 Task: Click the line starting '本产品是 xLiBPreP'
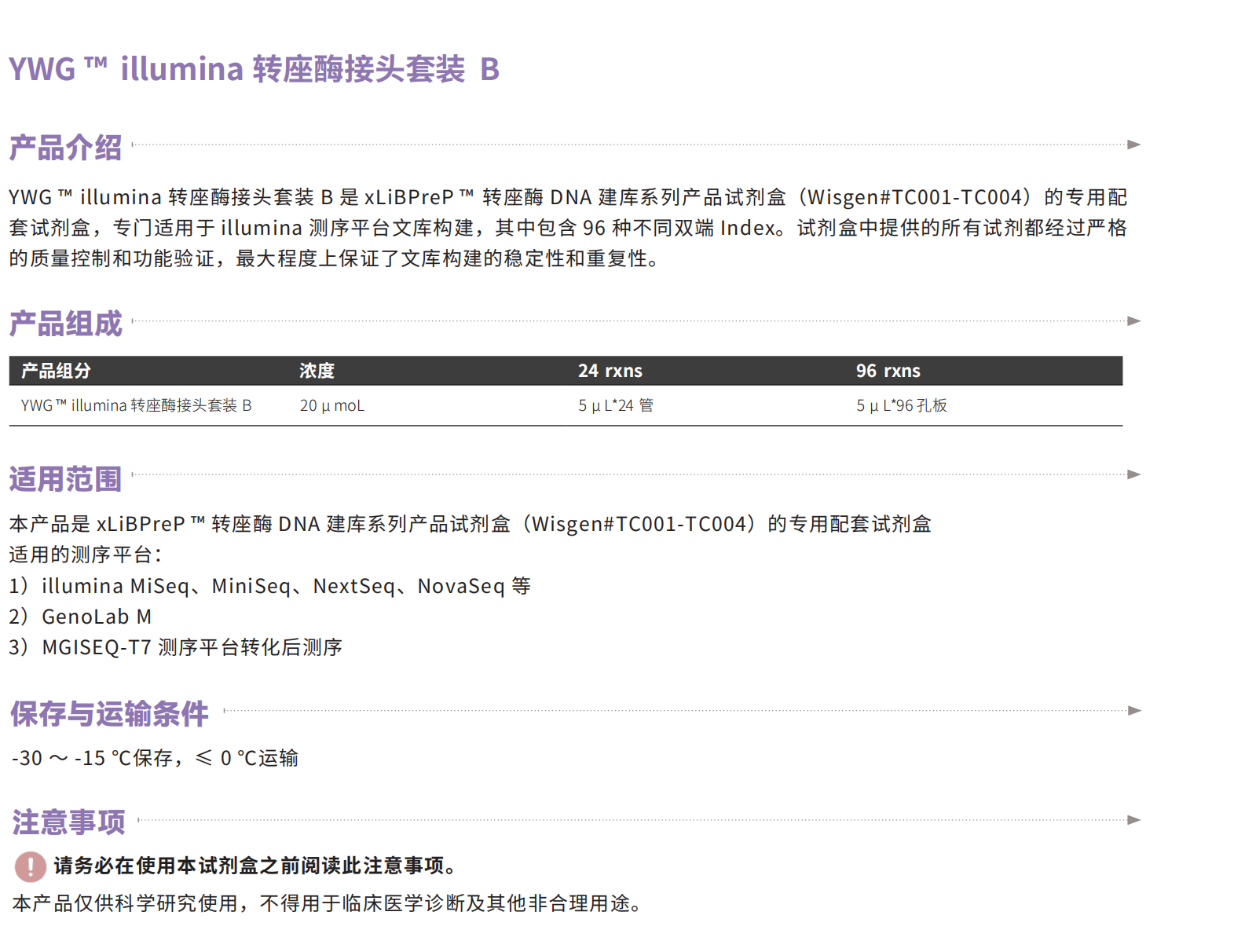point(470,524)
